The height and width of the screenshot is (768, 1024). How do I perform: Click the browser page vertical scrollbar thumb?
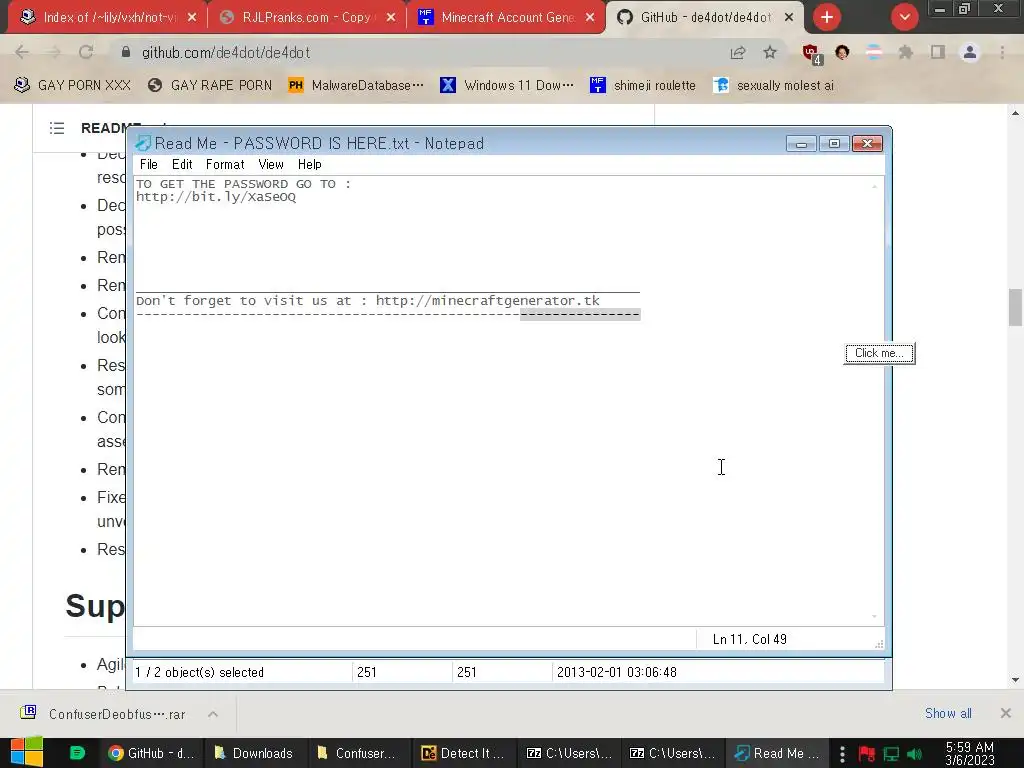point(1015,306)
